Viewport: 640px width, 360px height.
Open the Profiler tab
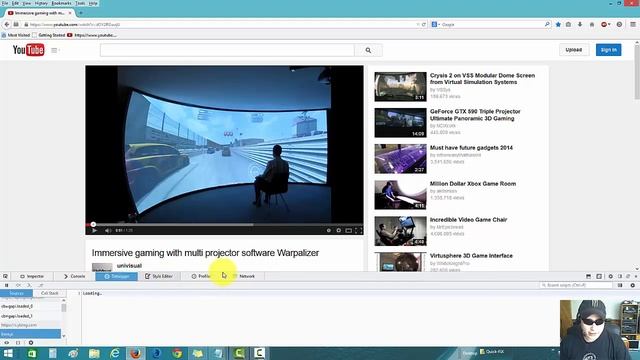201,276
